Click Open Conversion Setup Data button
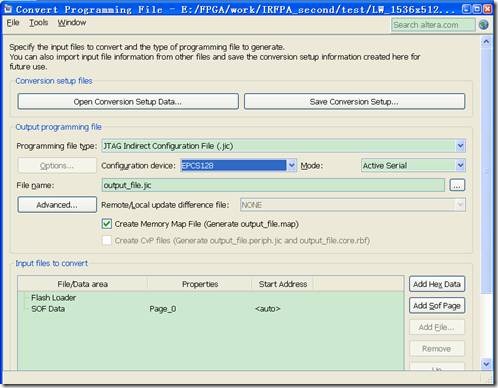 tap(128, 101)
